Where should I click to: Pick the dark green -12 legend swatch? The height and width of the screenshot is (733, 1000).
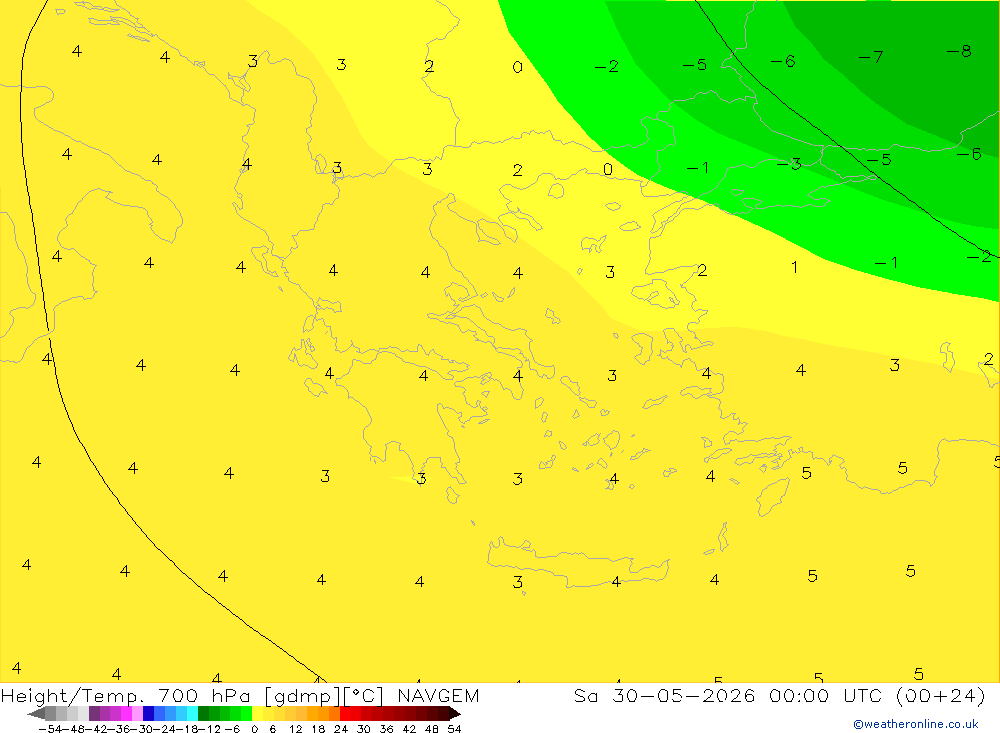click(203, 714)
